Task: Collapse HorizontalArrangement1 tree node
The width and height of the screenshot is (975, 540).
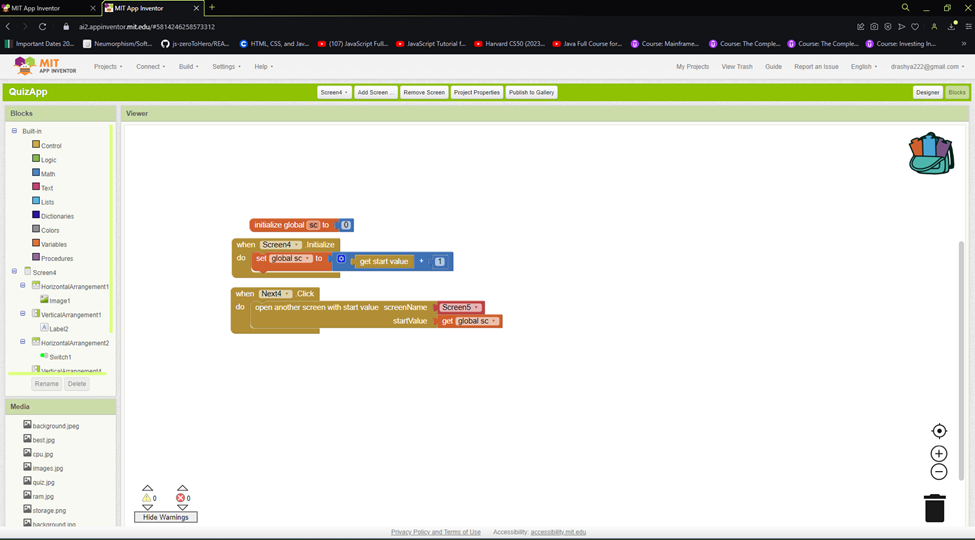Action: tap(23, 286)
